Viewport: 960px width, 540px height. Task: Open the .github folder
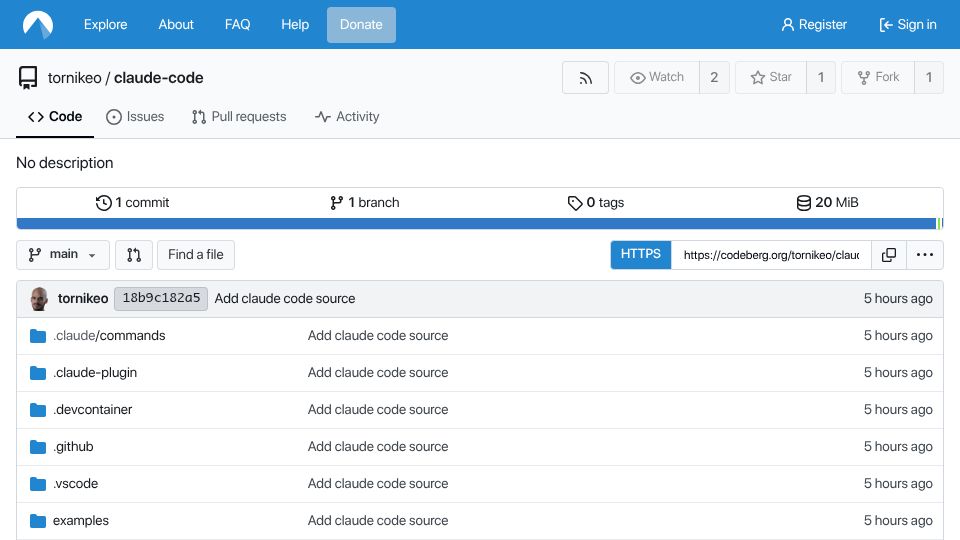coord(73,447)
